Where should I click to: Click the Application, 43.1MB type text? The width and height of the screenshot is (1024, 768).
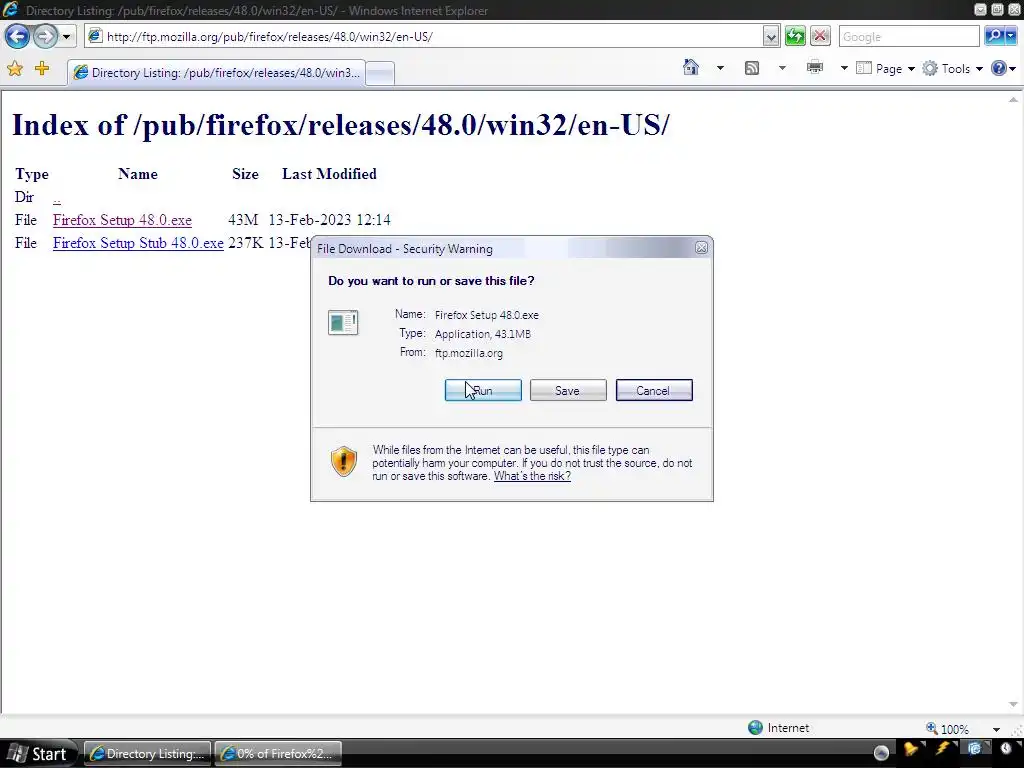(483, 334)
